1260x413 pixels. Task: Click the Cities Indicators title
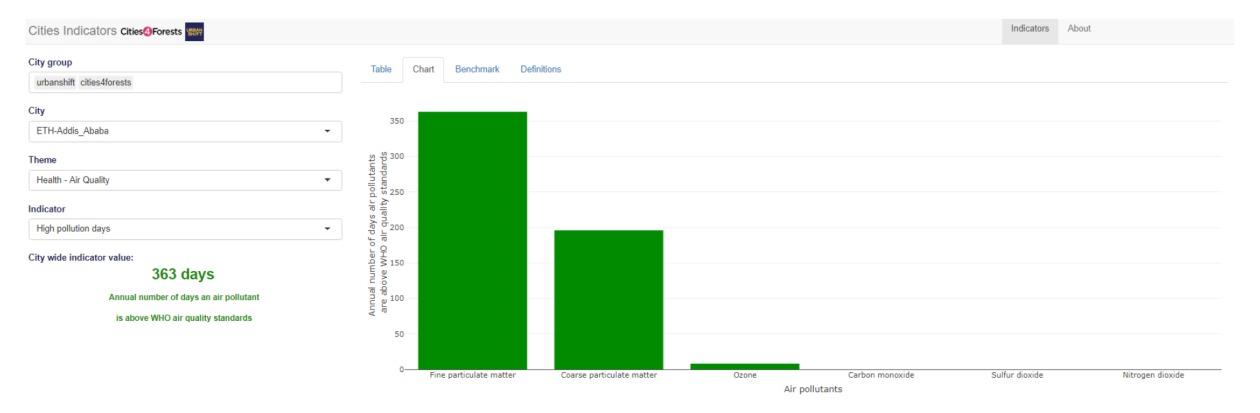tap(73, 31)
